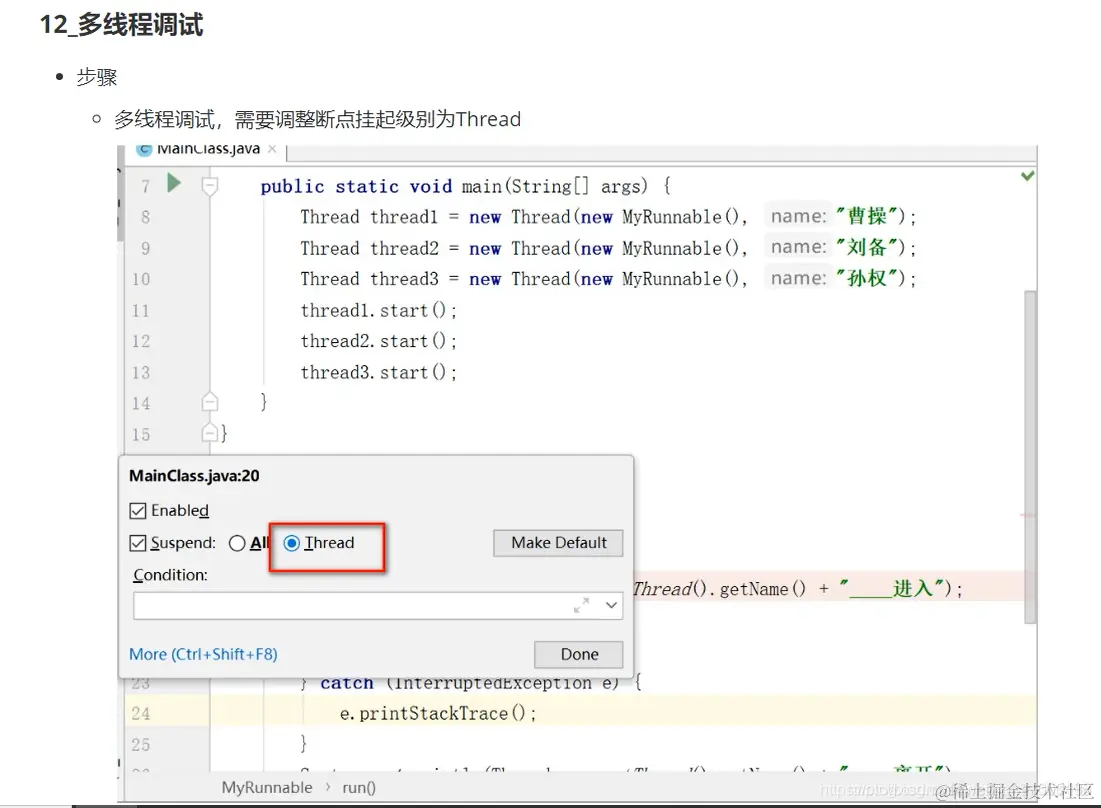1101x808 pixels.
Task: Click the "曹操" string literal
Action: [867, 216]
